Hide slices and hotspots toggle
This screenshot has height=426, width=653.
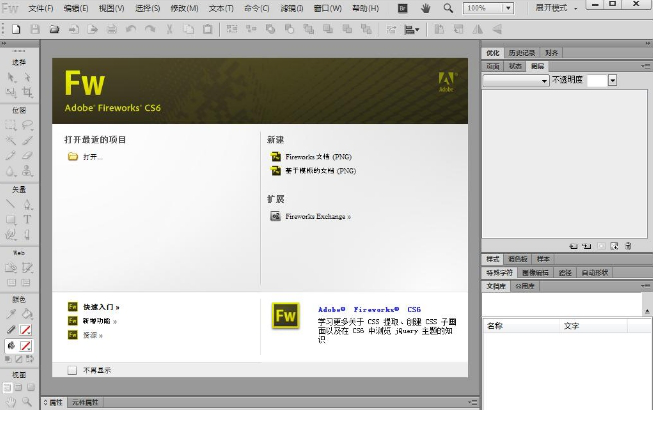coord(11,283)
